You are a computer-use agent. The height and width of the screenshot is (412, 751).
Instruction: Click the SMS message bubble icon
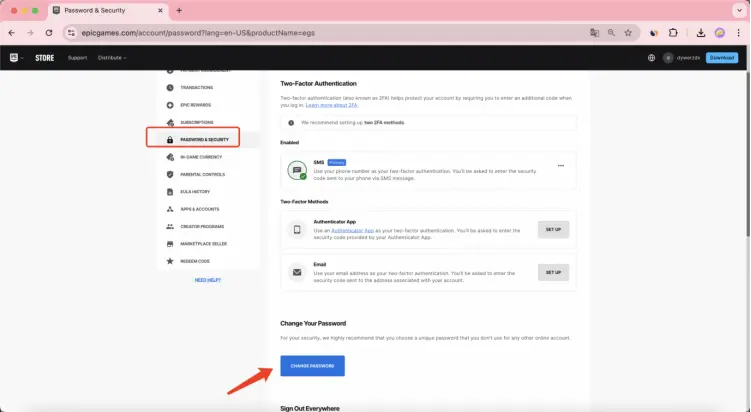tap(297, 170)
